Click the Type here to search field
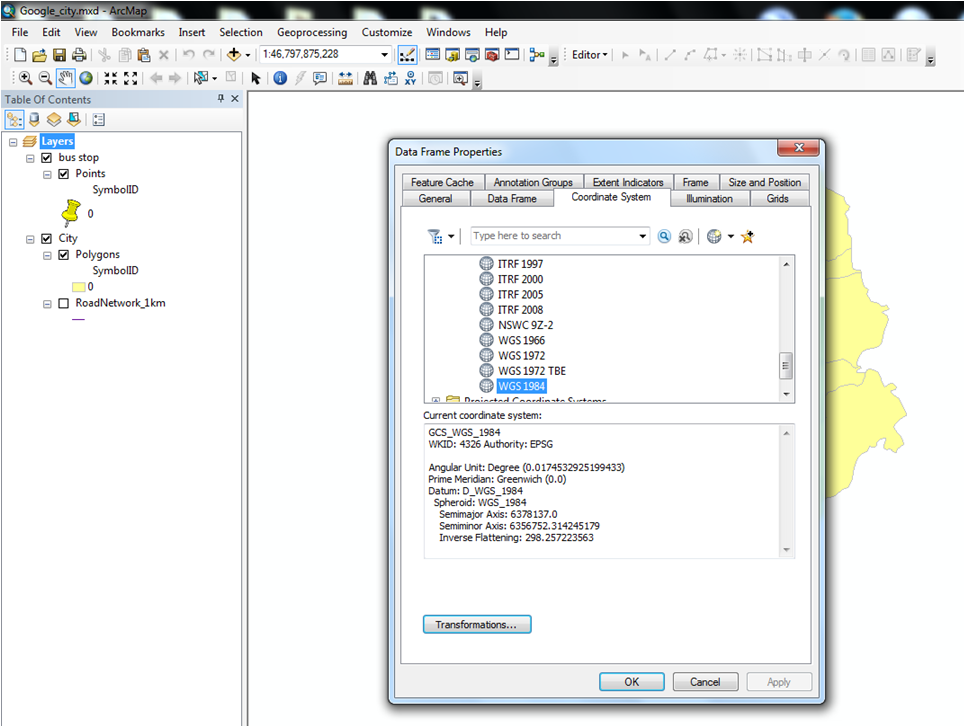 [x=554, y=236]
